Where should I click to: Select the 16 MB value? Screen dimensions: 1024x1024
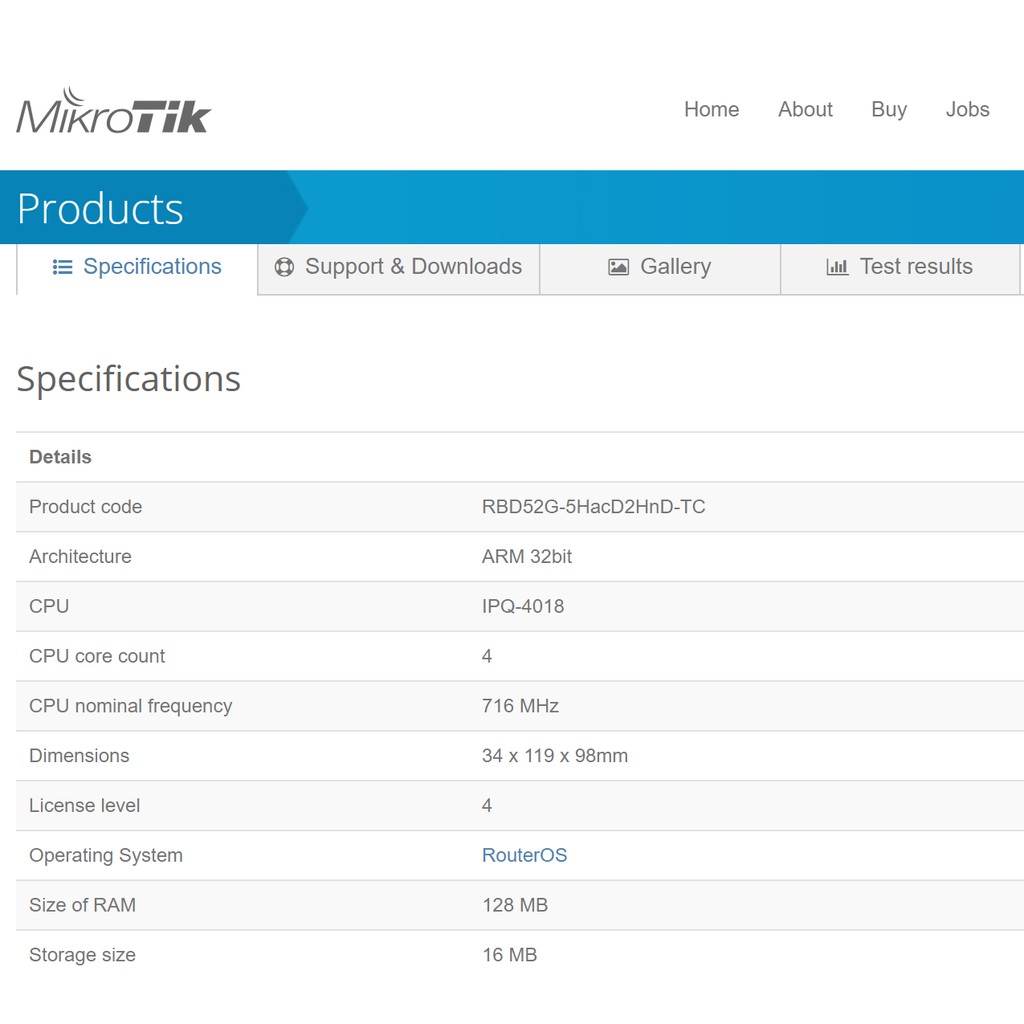[509, 955]
